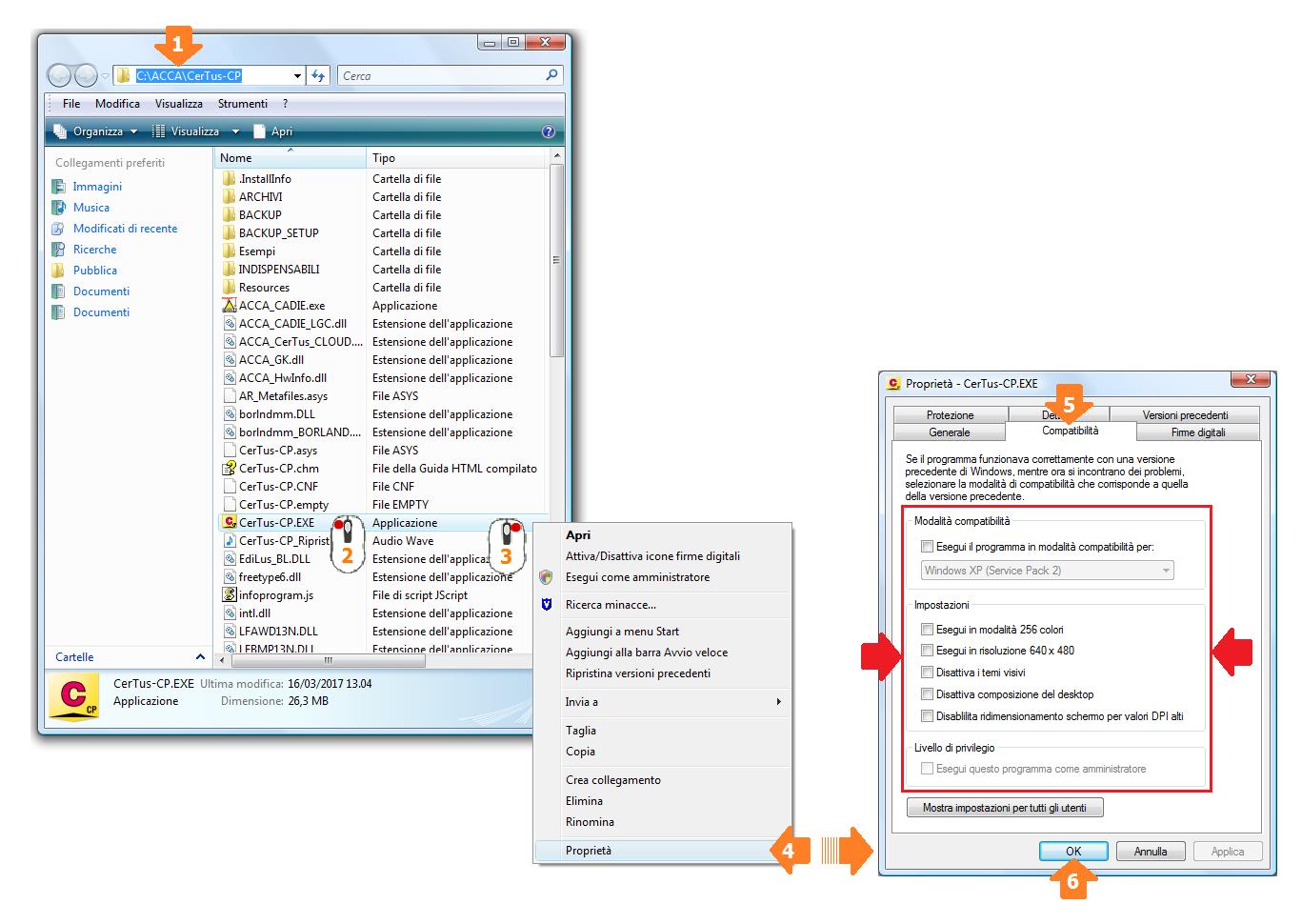Viewport: 1302px width, 924px height.
Task: Sort by the Nome column header
Action: click(x=290, y=158)
